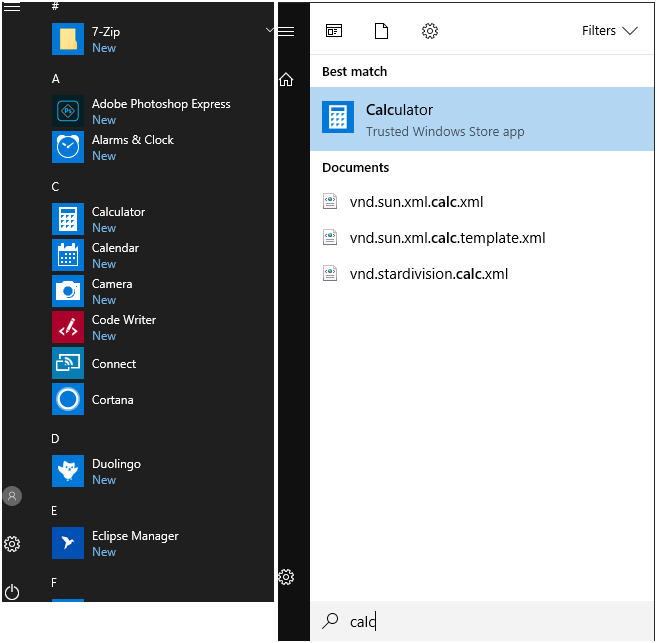Launch the Connect app

(x=113, y=364)
